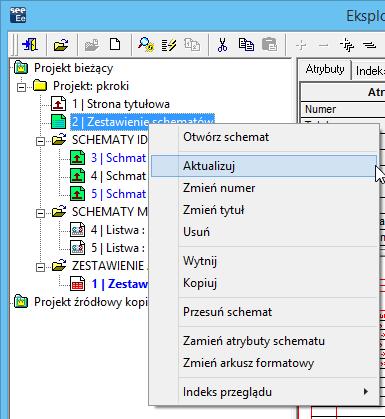
Task: Select the SCHEMATY ID folder label
Action: click(x=110, y=140)
